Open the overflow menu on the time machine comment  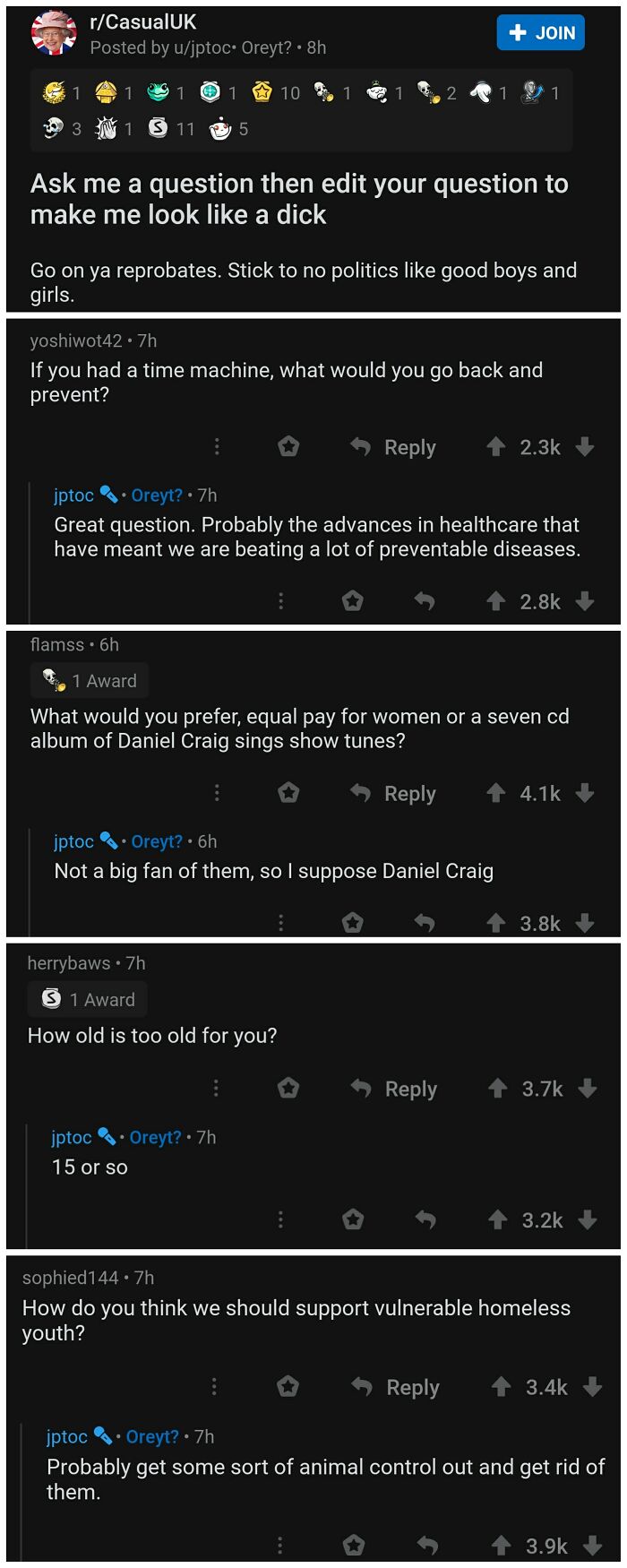[216, 446]
